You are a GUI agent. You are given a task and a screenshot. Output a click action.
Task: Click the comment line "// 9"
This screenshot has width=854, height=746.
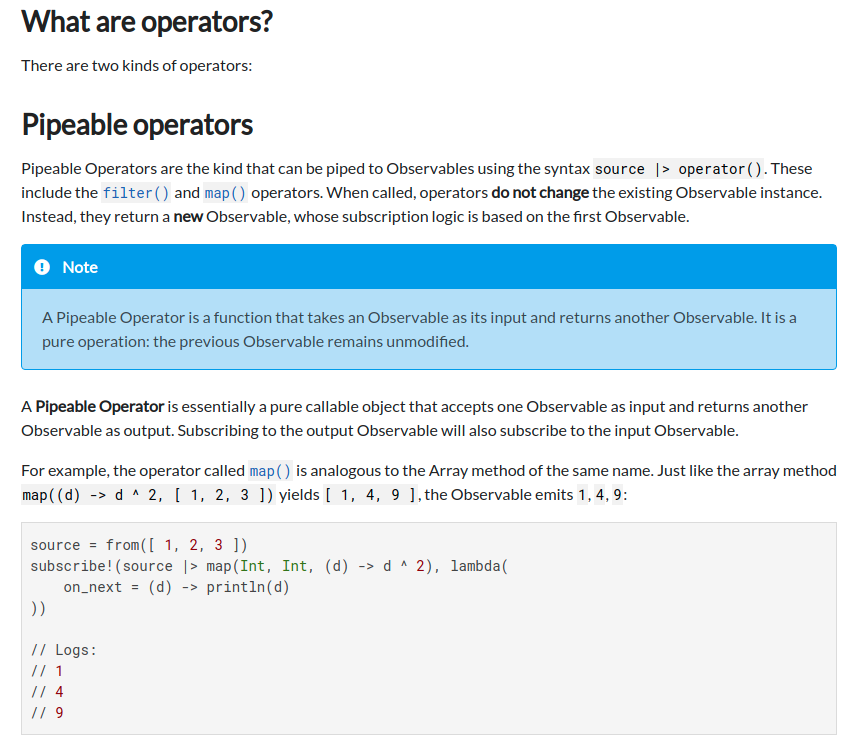tap(47, 713)
